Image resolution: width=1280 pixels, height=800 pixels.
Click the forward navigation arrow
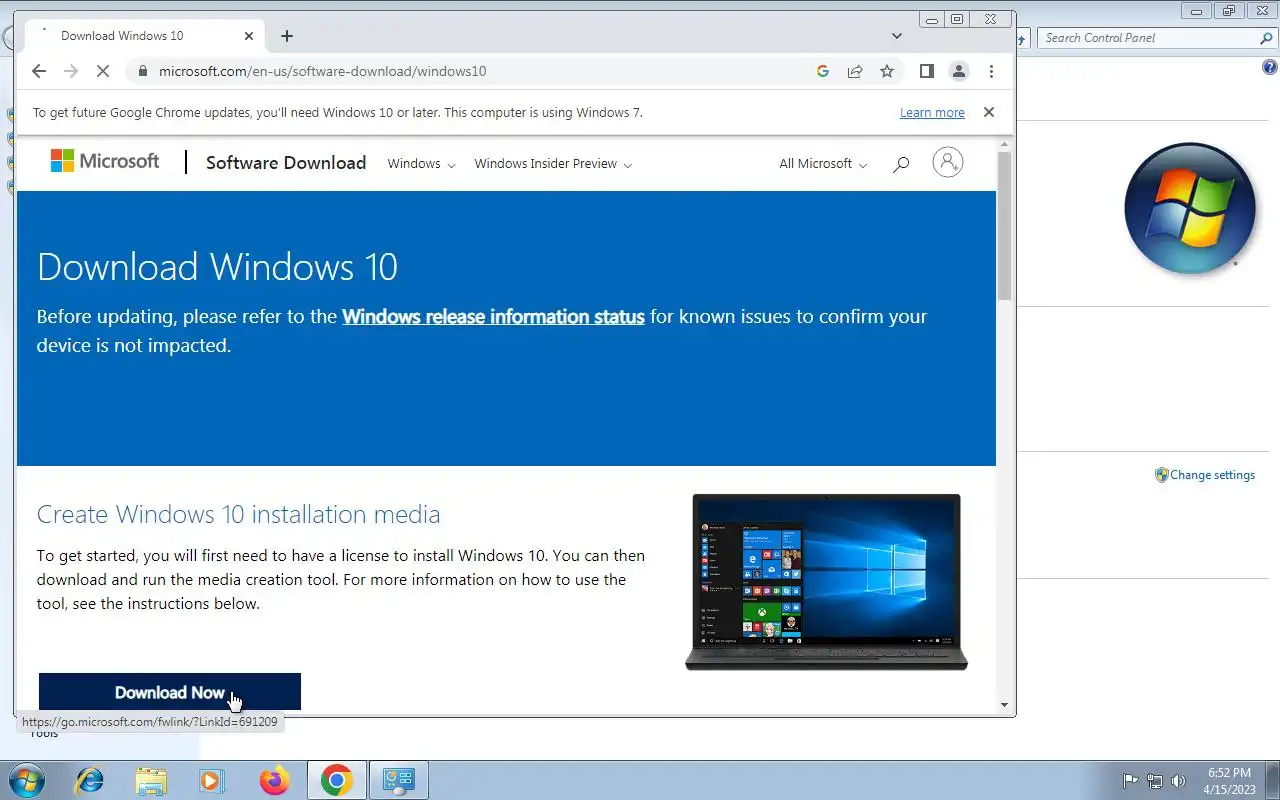pos(70,71)
